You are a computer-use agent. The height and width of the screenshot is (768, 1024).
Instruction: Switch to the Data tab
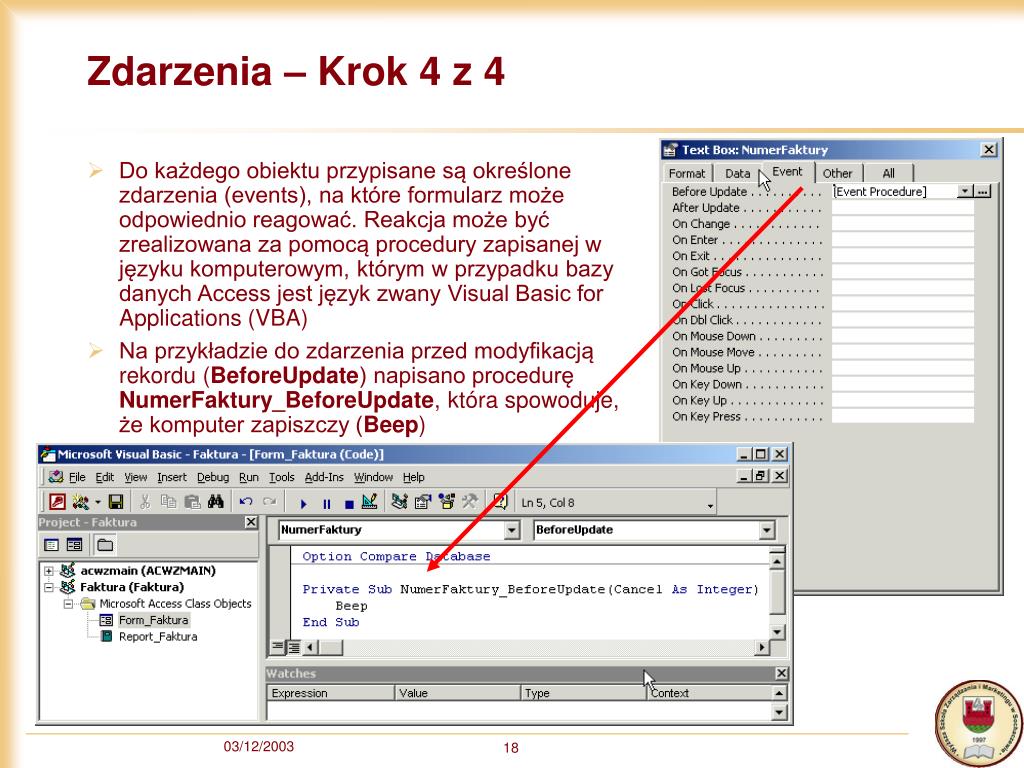coord(737,174)
